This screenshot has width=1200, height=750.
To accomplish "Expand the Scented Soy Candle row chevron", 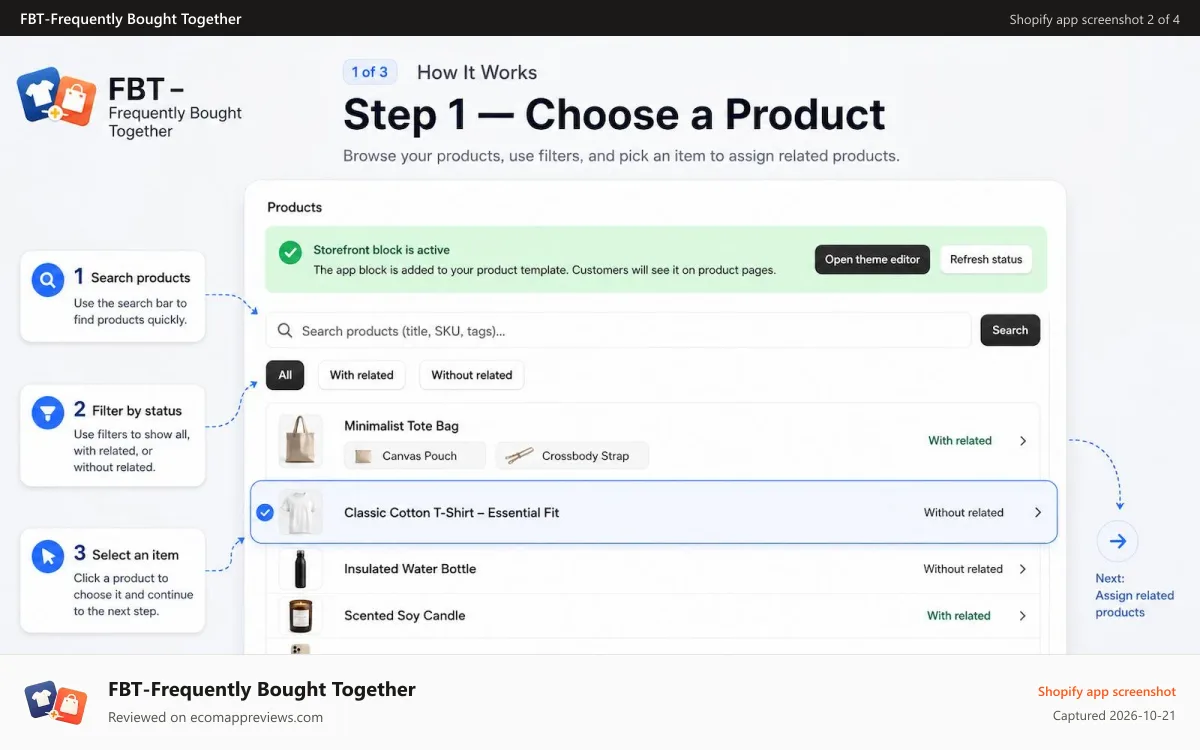I will click(1022, 616).
